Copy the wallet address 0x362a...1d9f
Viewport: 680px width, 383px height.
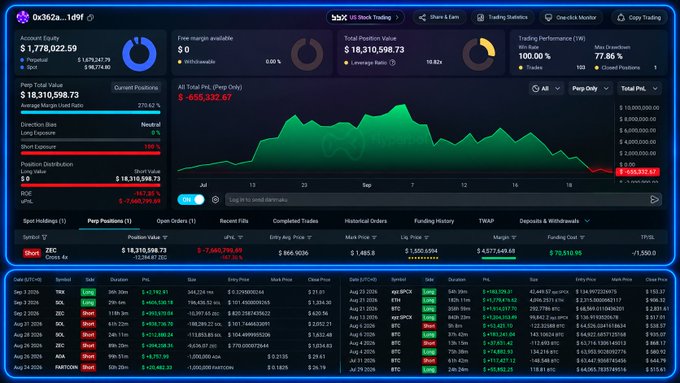[x=90, y=18]
